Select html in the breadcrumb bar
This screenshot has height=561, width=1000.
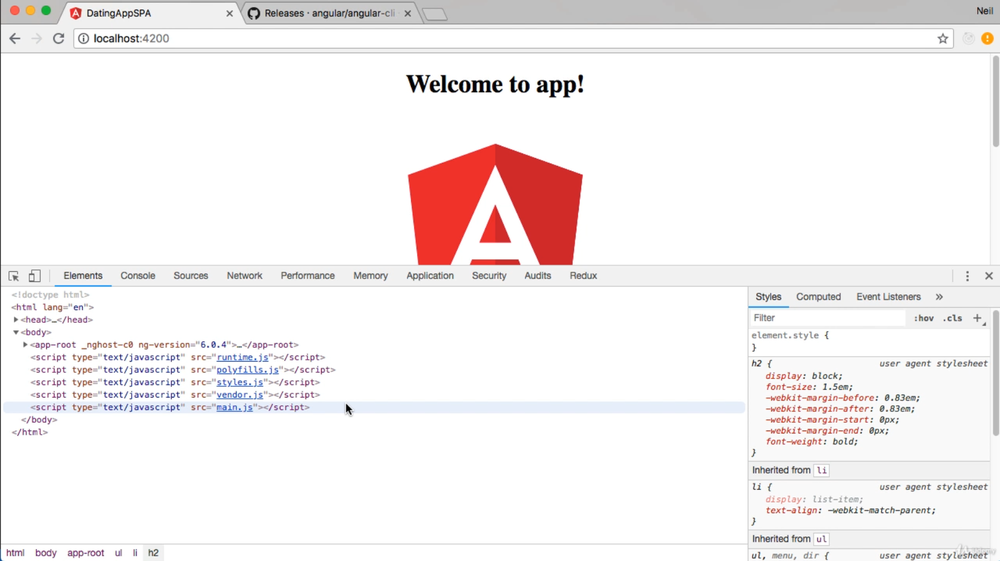pyautogui.click(x=15, y=553)
